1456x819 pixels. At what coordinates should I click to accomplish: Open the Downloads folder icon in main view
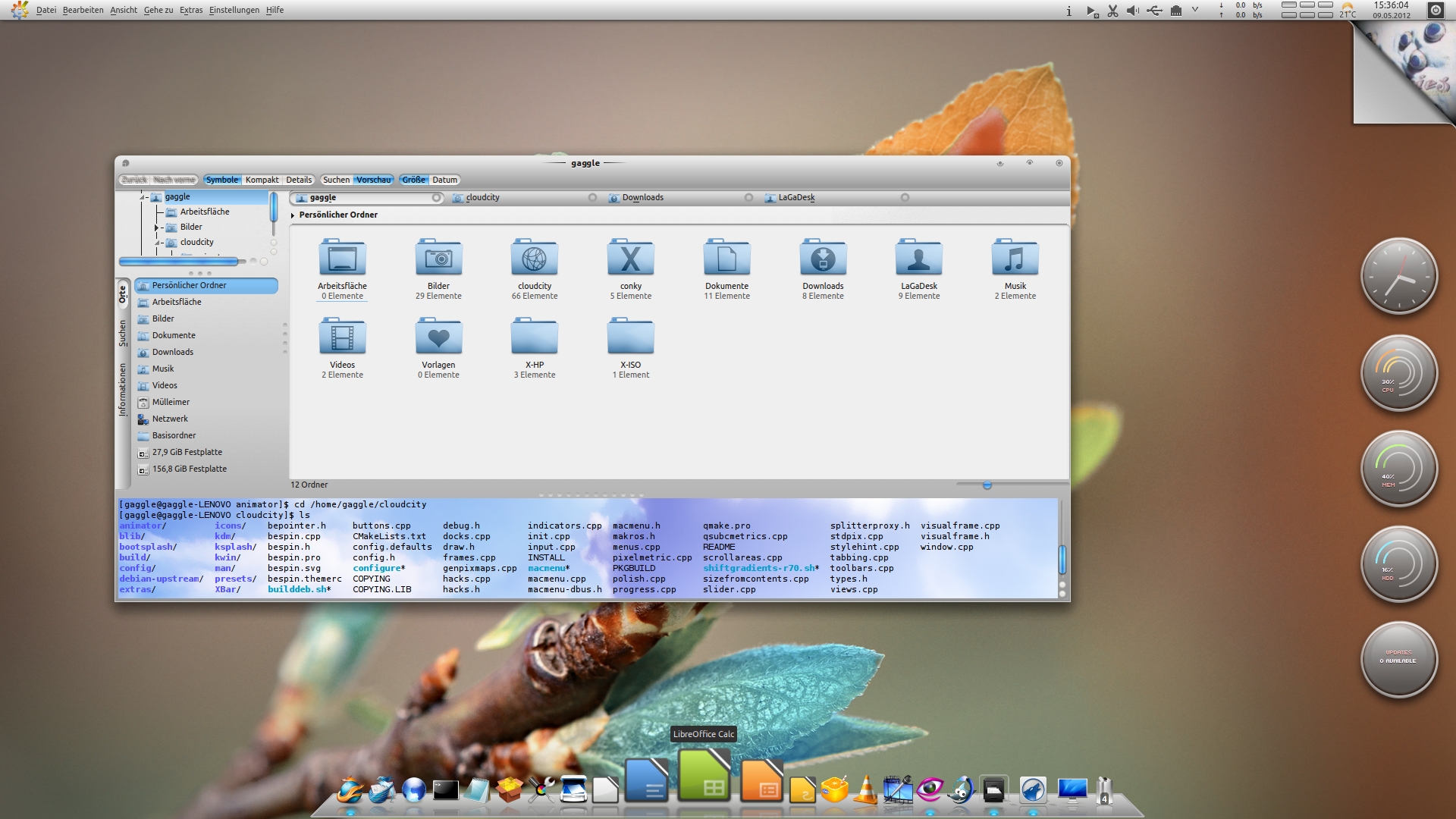point(823,256)
